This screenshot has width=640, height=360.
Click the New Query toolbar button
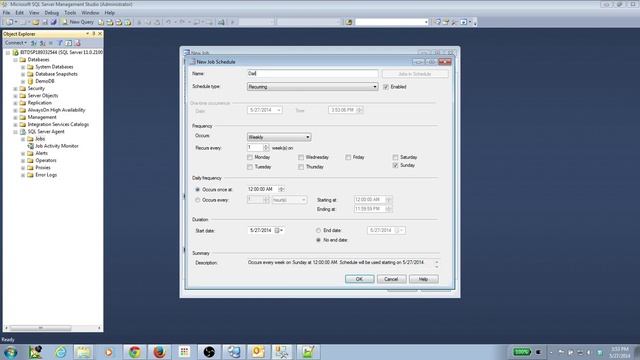pyautogui.click(x=78, y=22)
